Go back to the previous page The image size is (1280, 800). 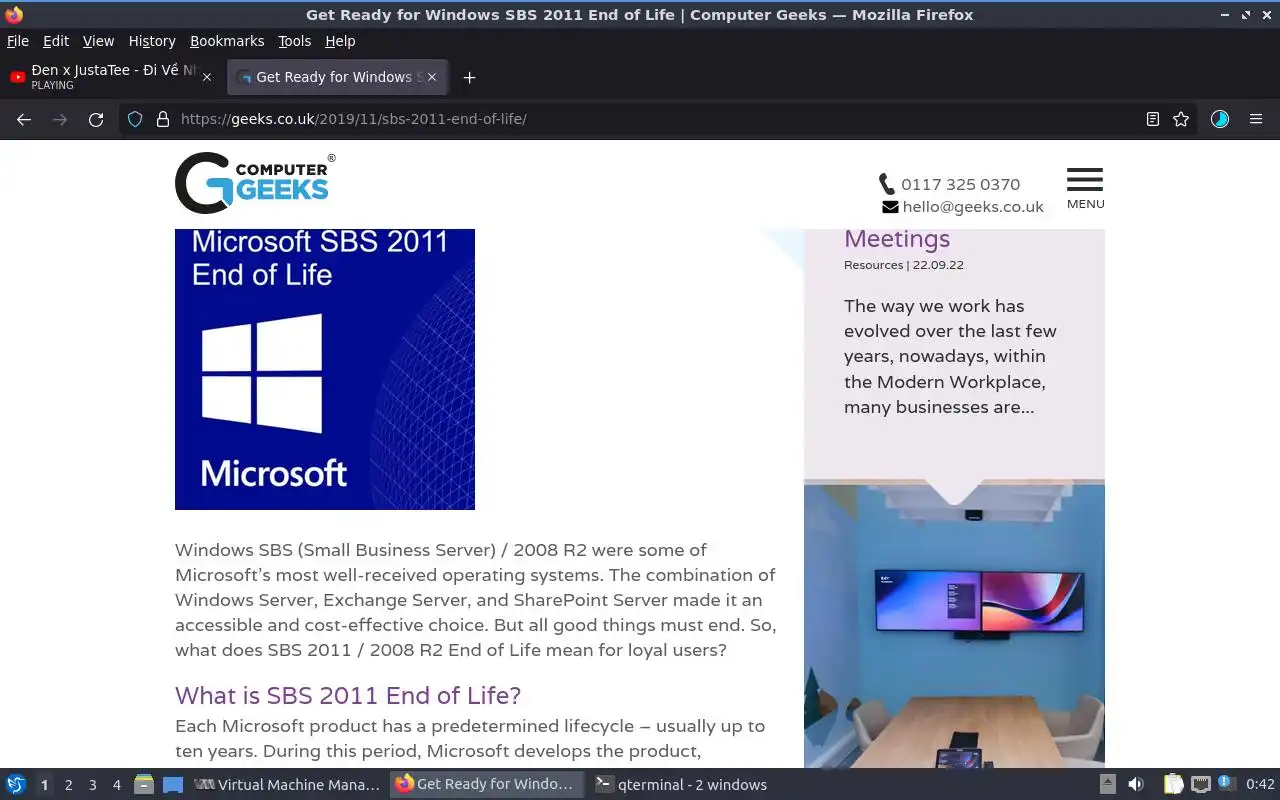coord(24,119)
